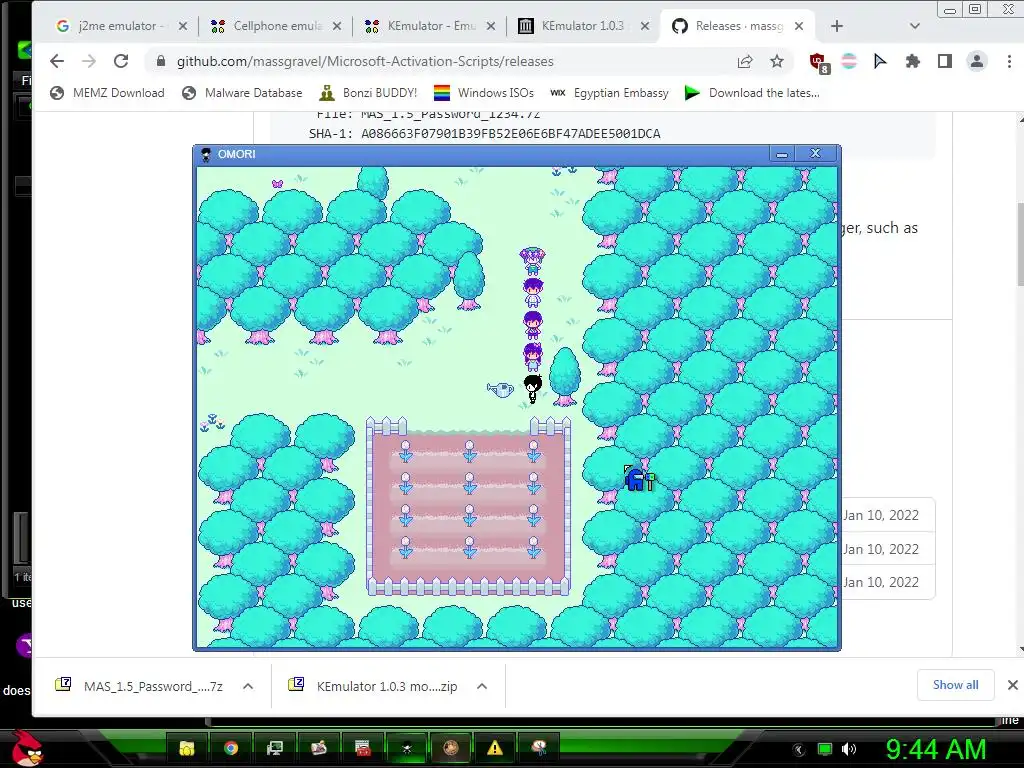This screenshot has width=1024, height=768.
Task: Expand options for KEmulator 1.0.3 zip download
Action: (x=482, y=686)
